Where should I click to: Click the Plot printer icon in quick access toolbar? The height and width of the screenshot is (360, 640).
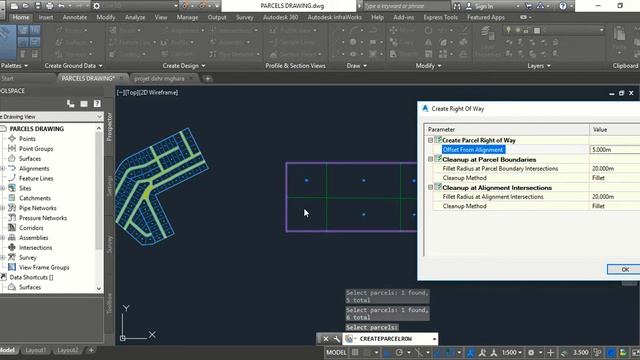tap(49, 6)
